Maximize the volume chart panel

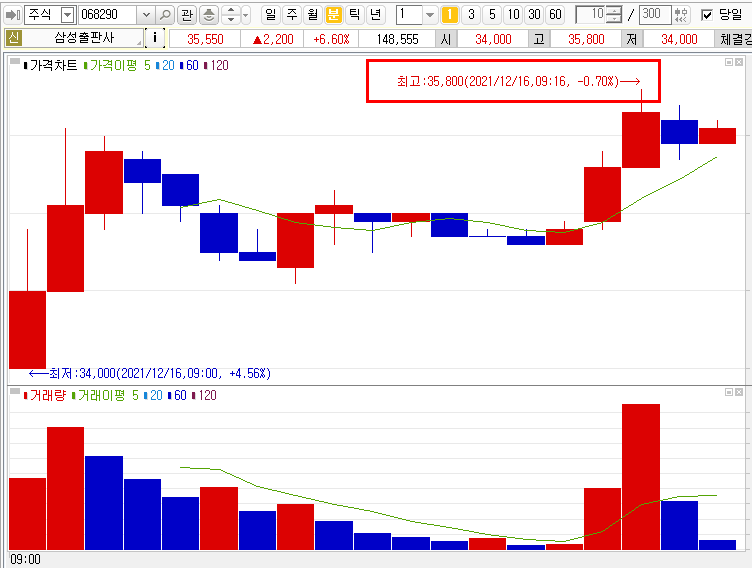728,392
